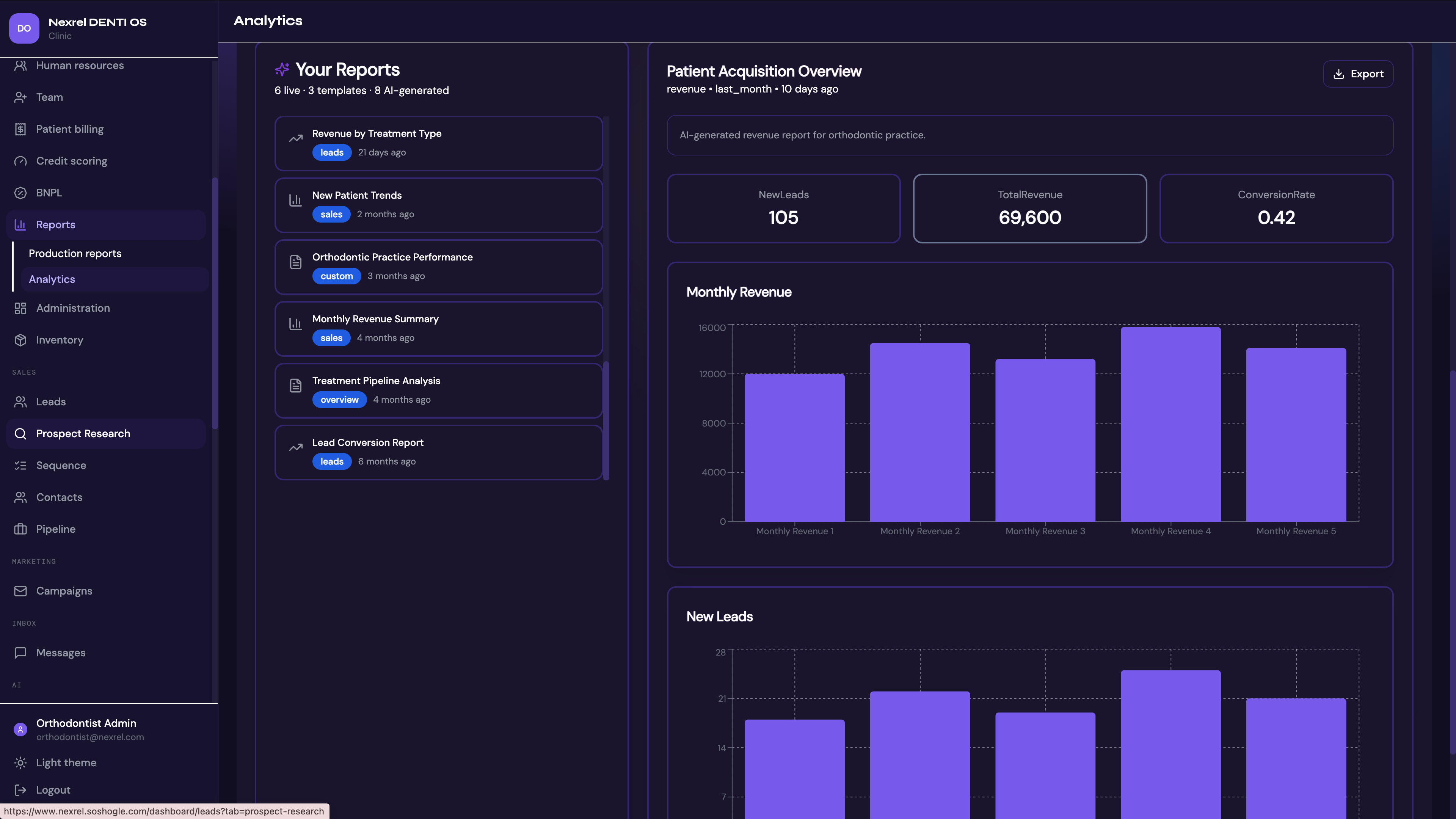Screen dimensions: 1456x819
Task: Click the Messages chat bubble icon
Action: [x=20, y=652]
